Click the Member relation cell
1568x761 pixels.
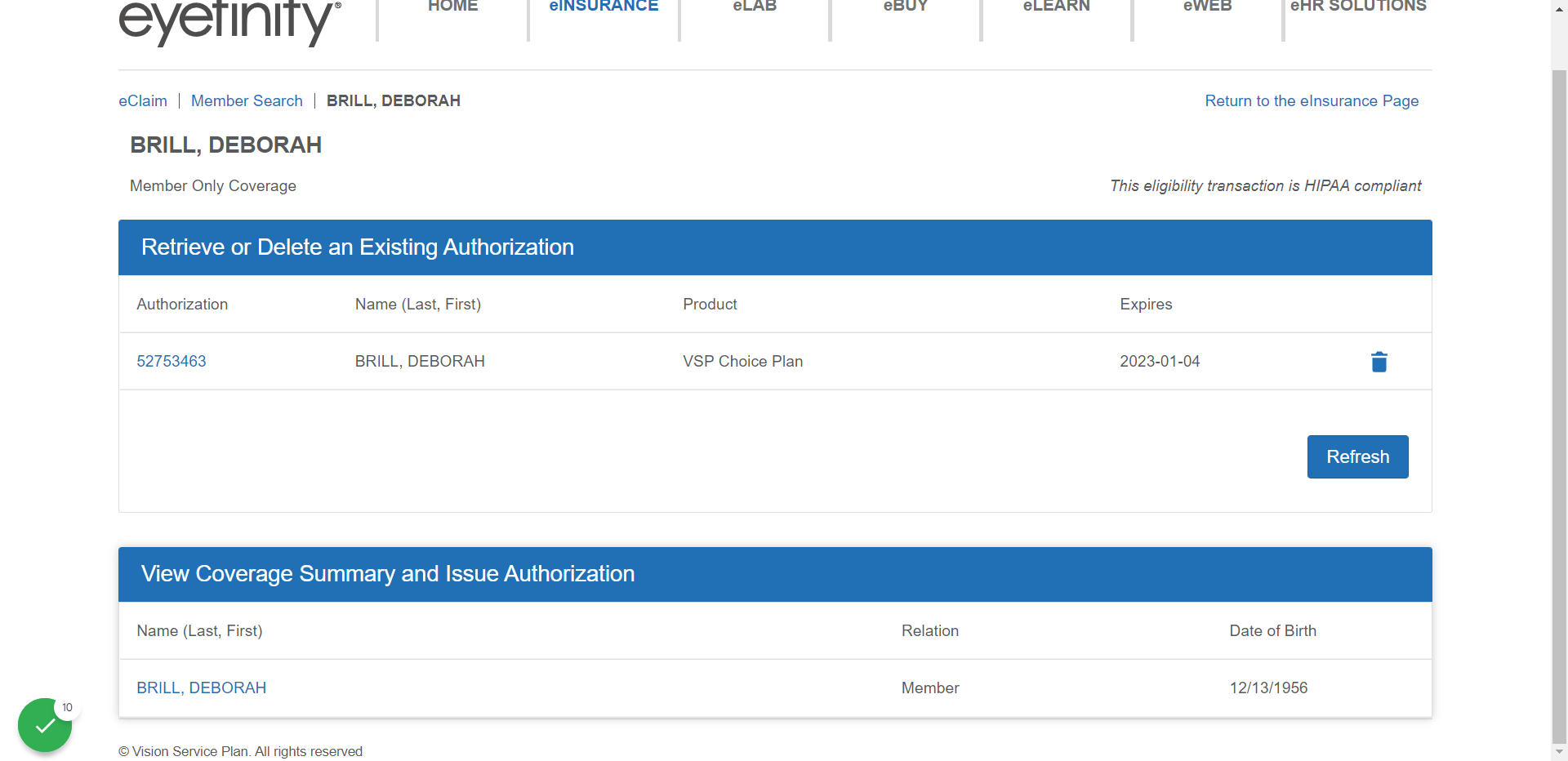(x=930, y=688)
